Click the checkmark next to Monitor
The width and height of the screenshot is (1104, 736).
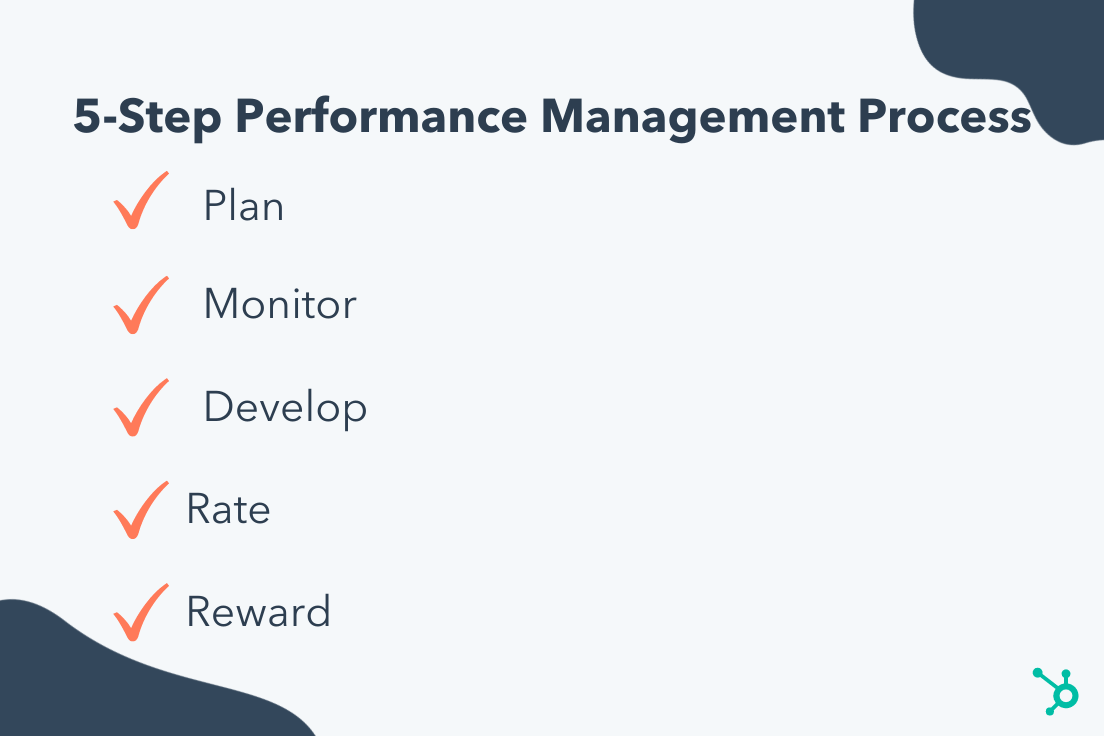[x=141, y=305]
